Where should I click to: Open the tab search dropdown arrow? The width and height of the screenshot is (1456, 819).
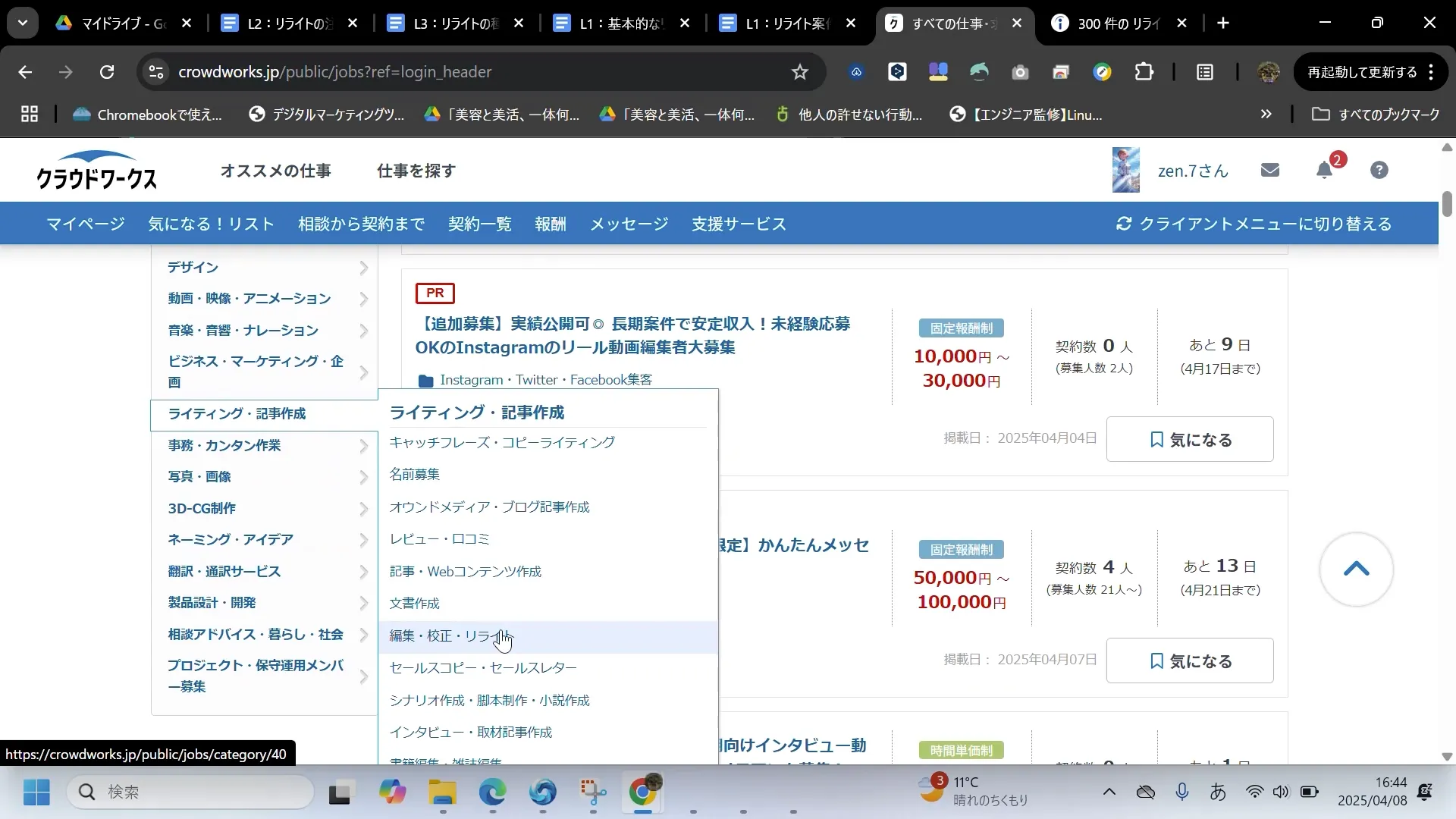point(22,23)
